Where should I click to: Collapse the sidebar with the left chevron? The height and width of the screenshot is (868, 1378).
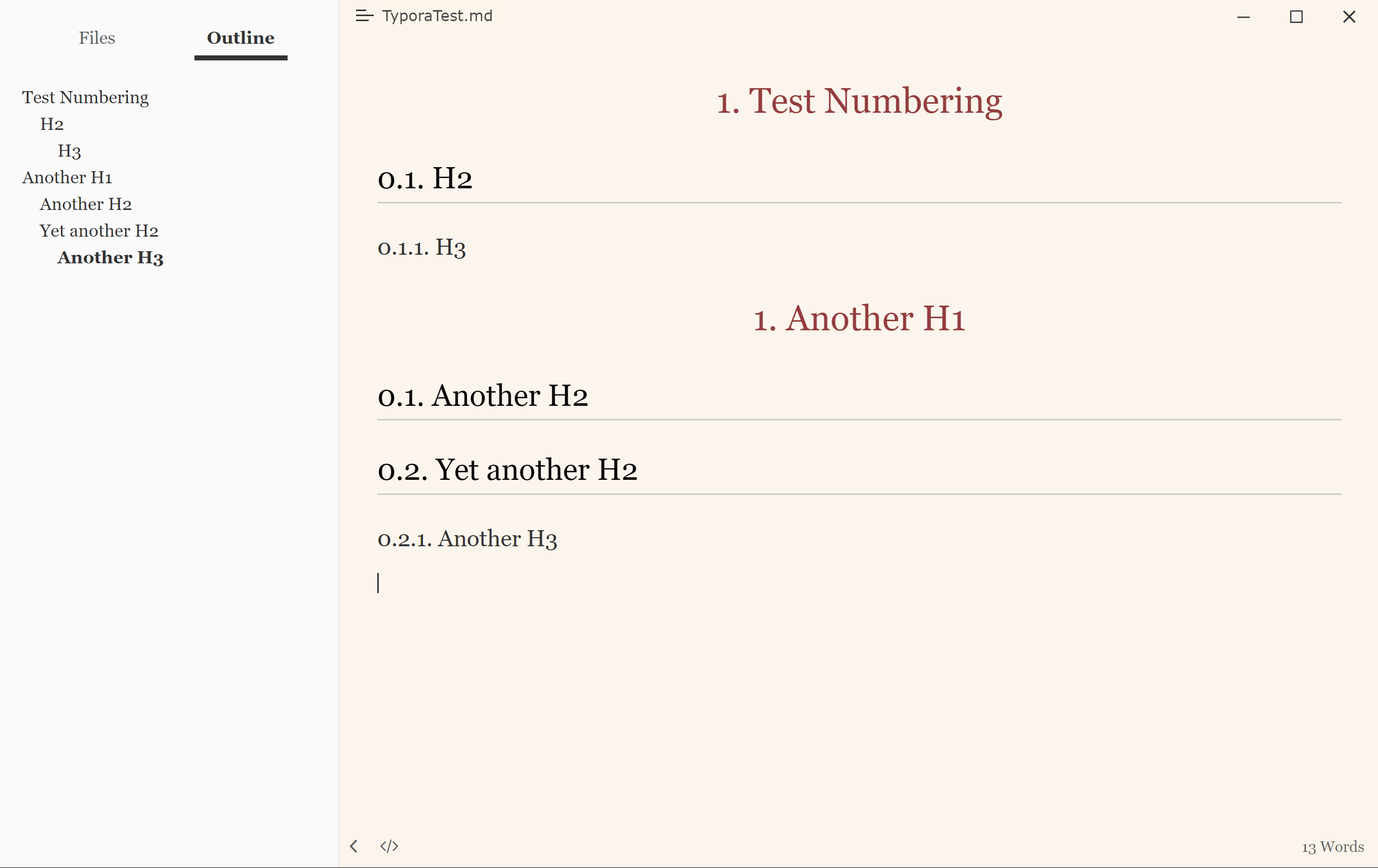coord(353,846)
